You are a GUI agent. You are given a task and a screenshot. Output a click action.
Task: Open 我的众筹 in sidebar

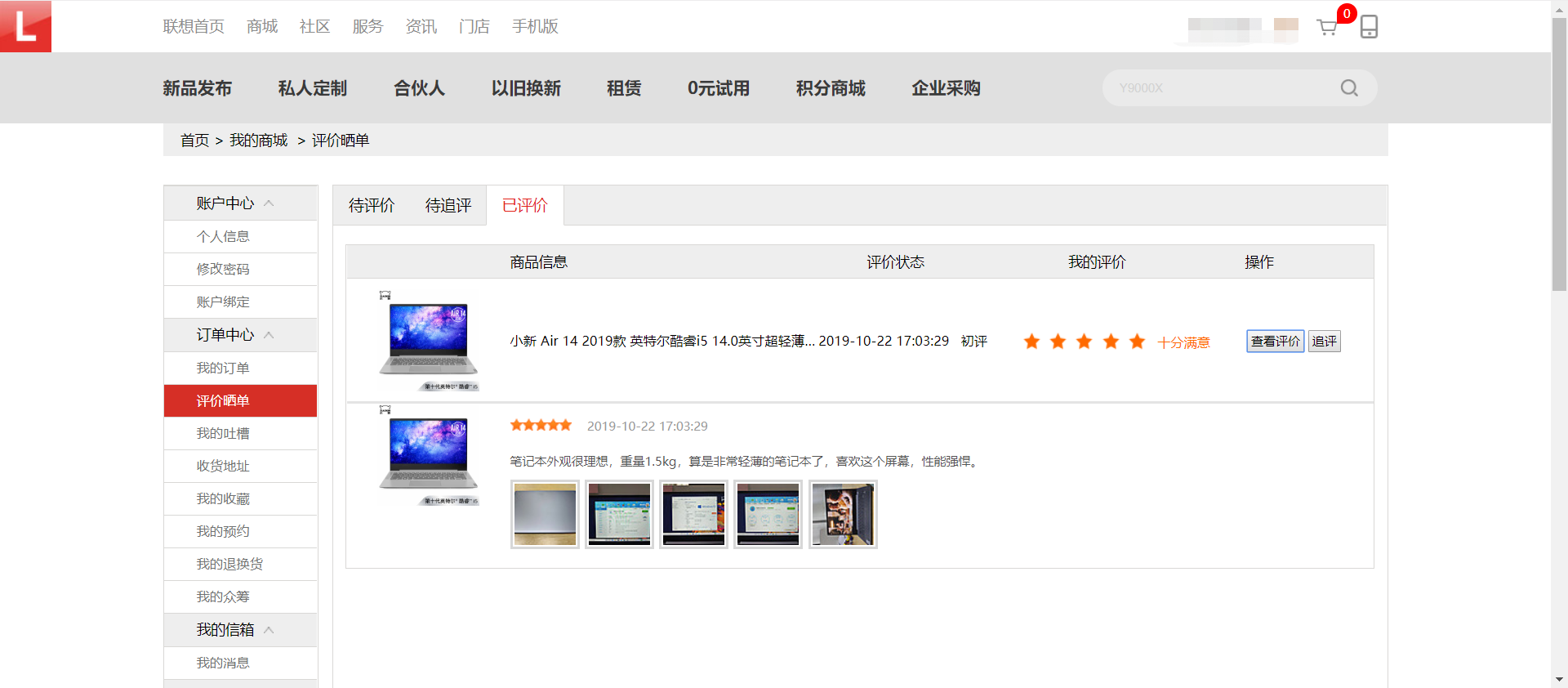240,597
